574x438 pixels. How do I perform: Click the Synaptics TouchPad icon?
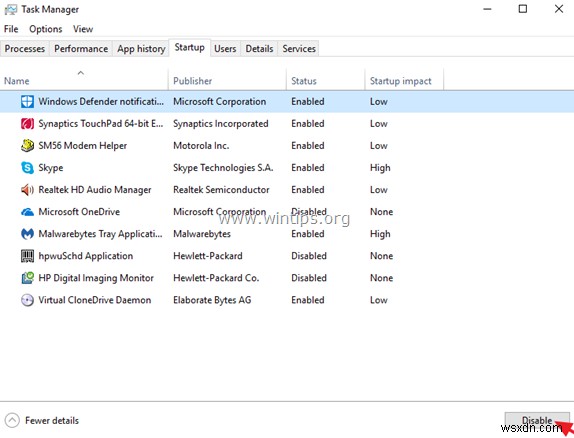click(27, 124)
